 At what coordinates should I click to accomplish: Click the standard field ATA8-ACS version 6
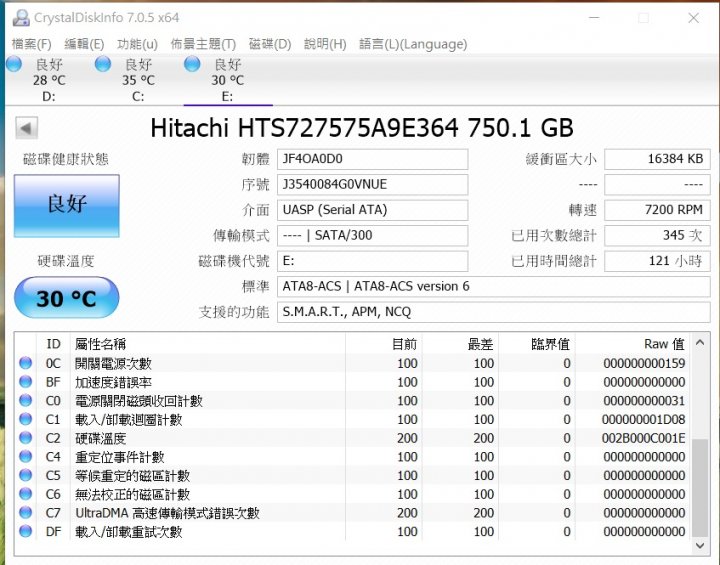pos(494,287)
